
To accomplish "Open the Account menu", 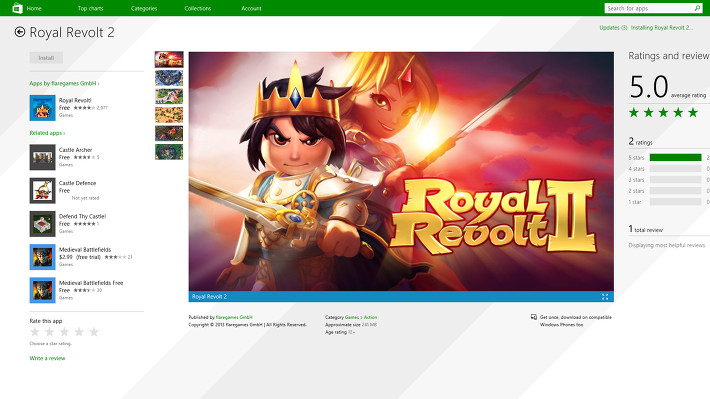I will 251,8.
